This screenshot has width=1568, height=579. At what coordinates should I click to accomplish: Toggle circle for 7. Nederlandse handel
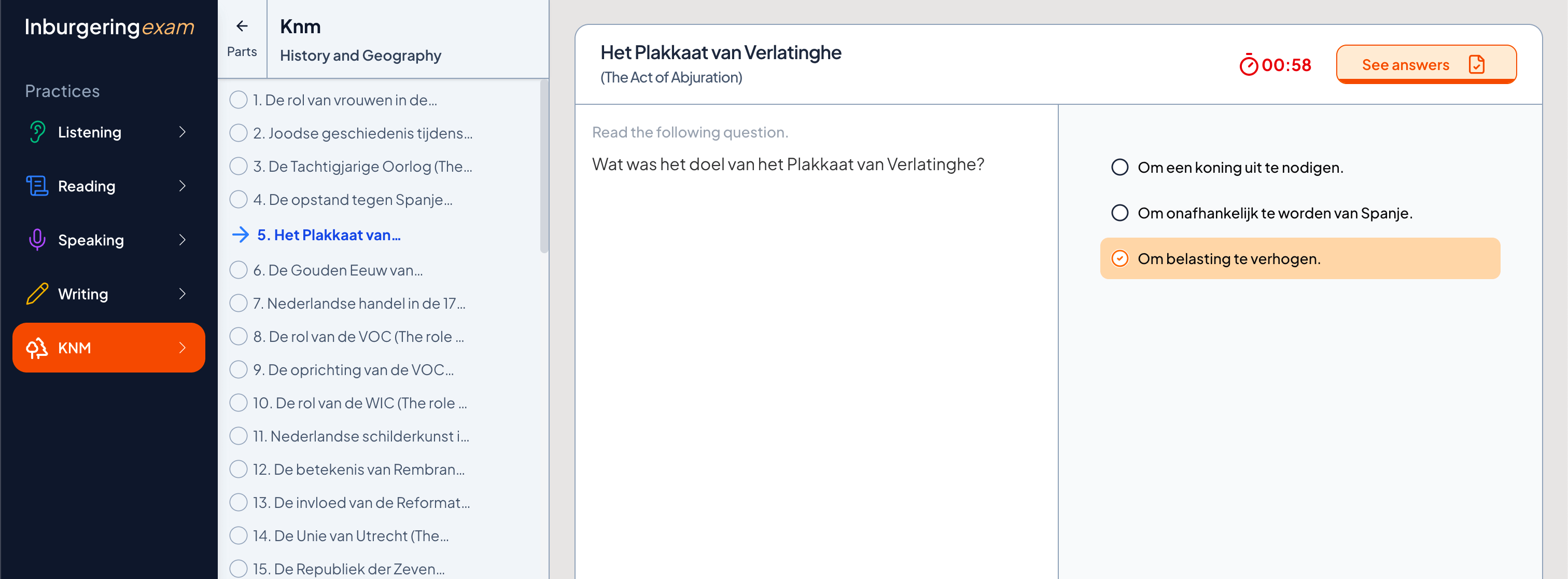(x=238, y=303)
